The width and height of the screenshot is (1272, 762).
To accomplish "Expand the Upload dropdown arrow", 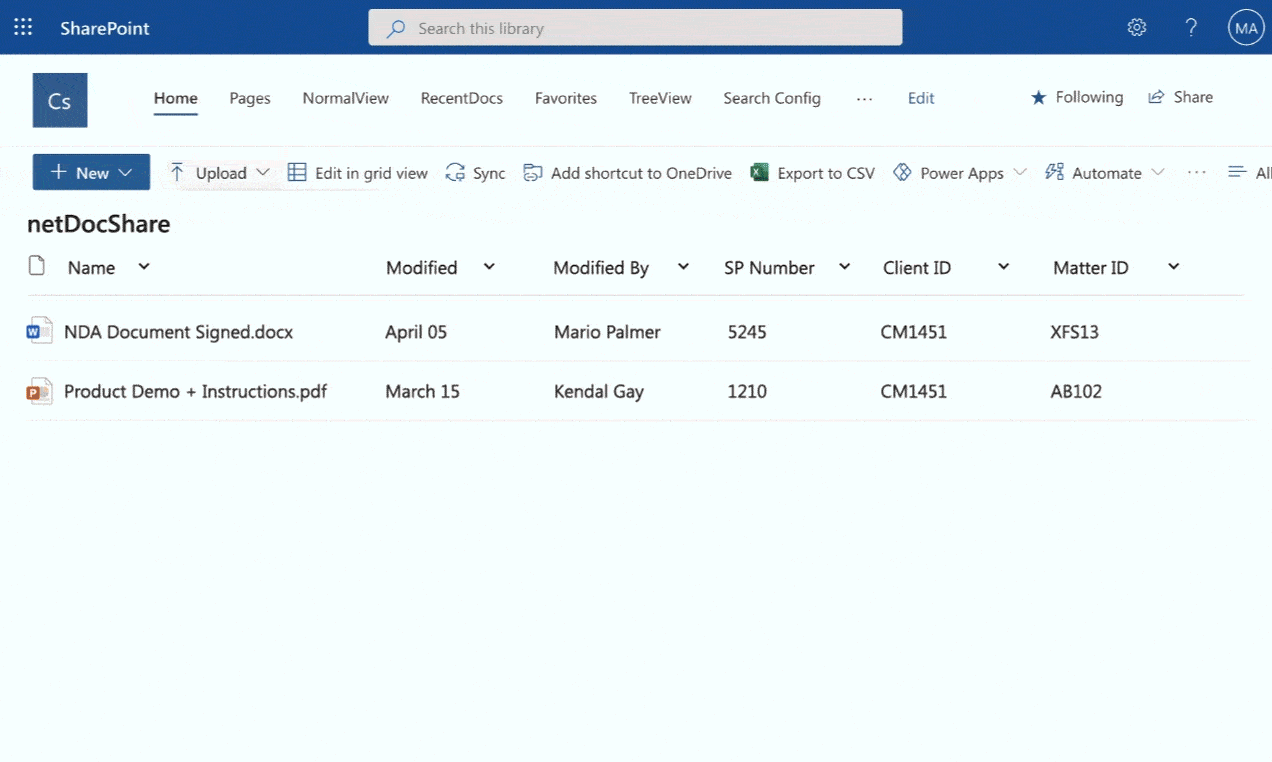I will 263,172.
